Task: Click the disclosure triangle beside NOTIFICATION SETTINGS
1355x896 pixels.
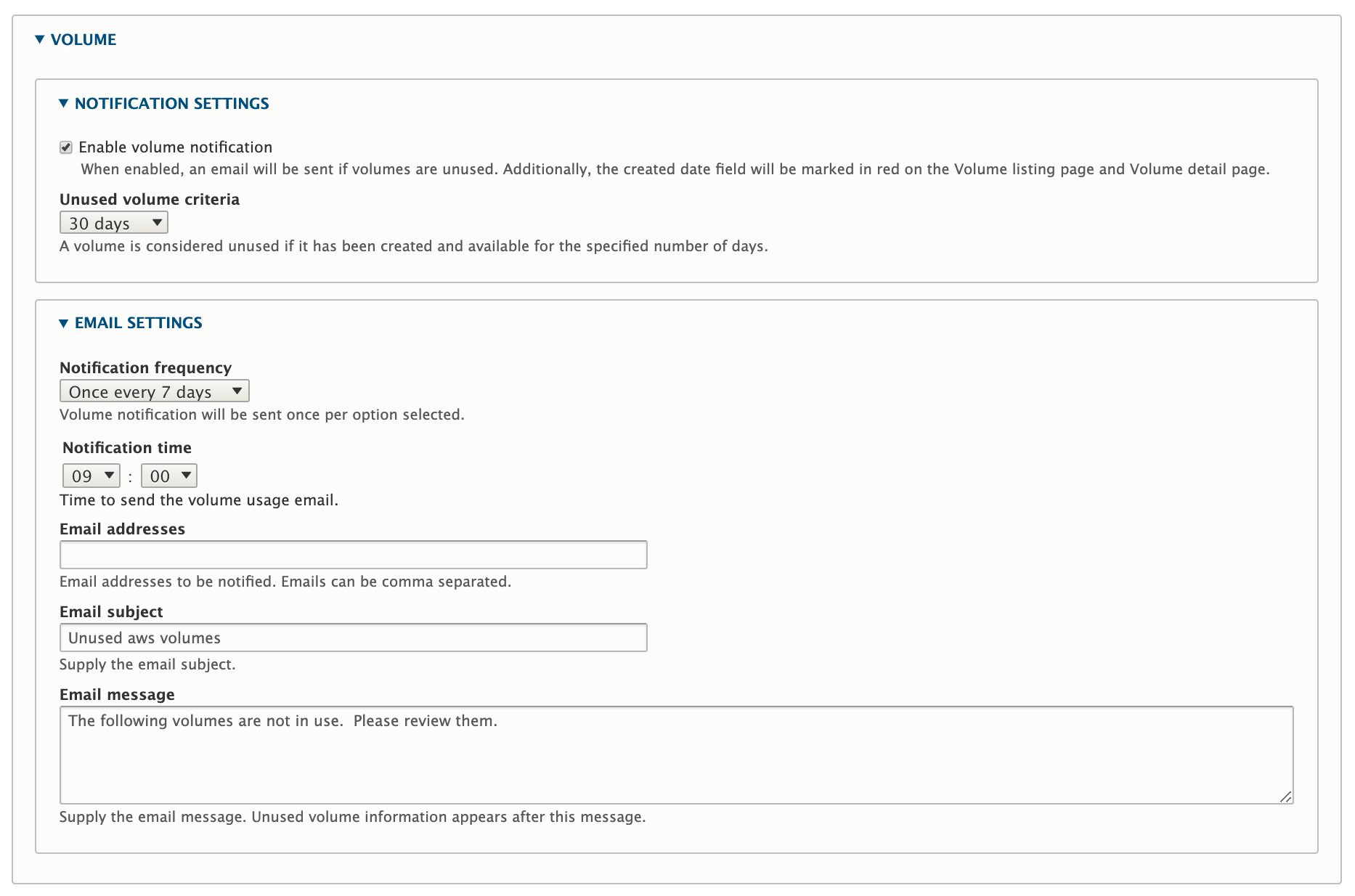Action: pyautogui.click(x=65, y=103)
